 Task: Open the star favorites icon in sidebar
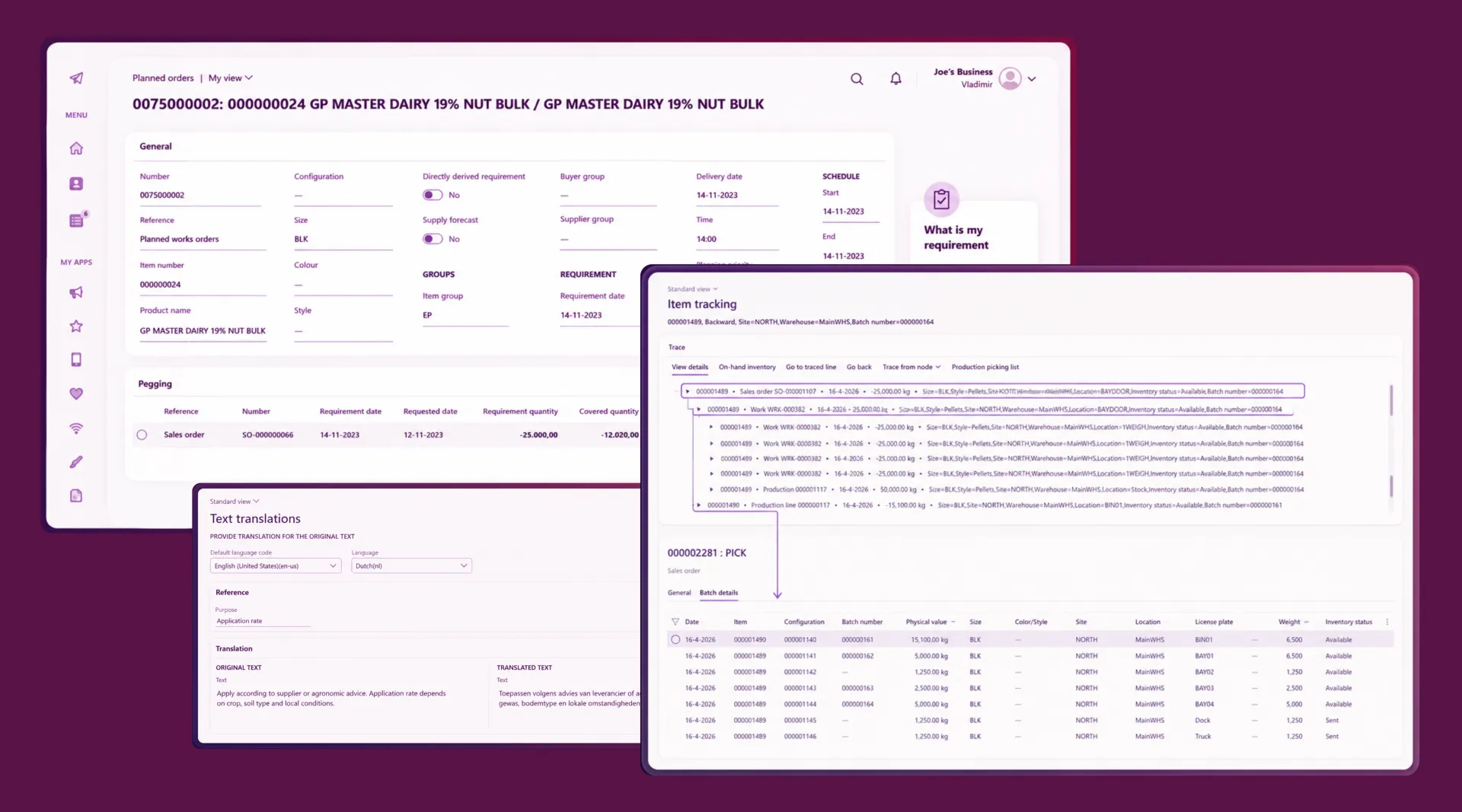click(x=76, y=326)
